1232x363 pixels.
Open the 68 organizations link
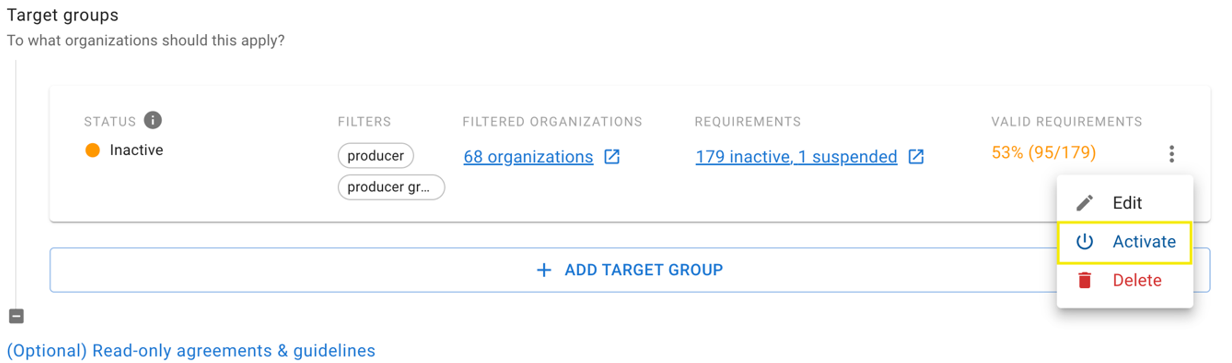point(528,157)
